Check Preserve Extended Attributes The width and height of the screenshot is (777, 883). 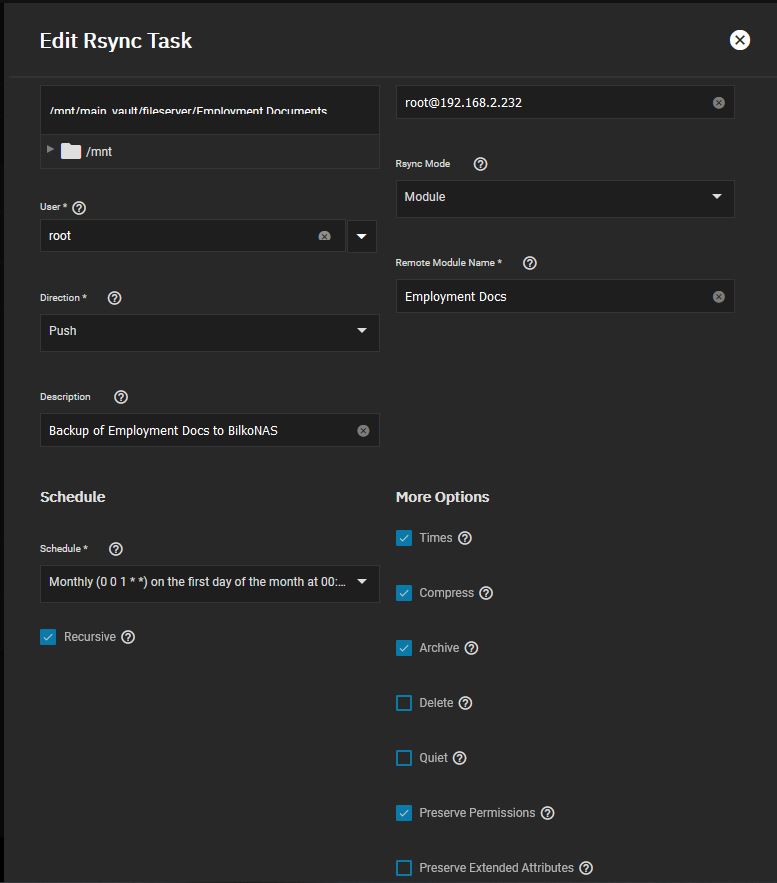click(x=404, y=868)
